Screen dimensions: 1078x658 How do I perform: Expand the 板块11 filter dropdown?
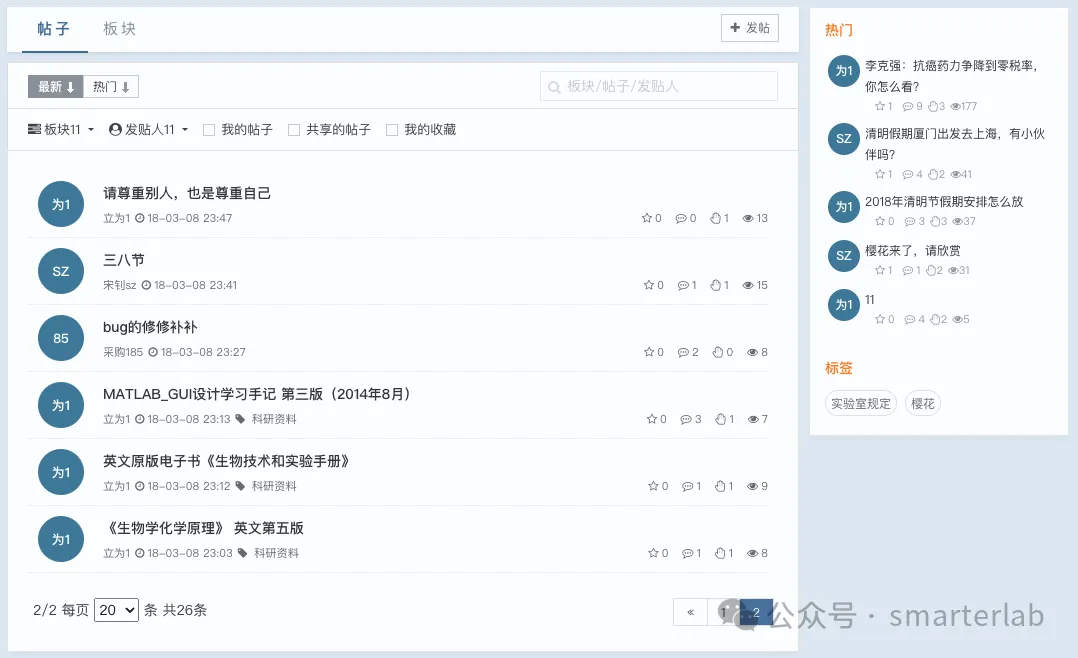pyautogui.click(x=61, y=129)
